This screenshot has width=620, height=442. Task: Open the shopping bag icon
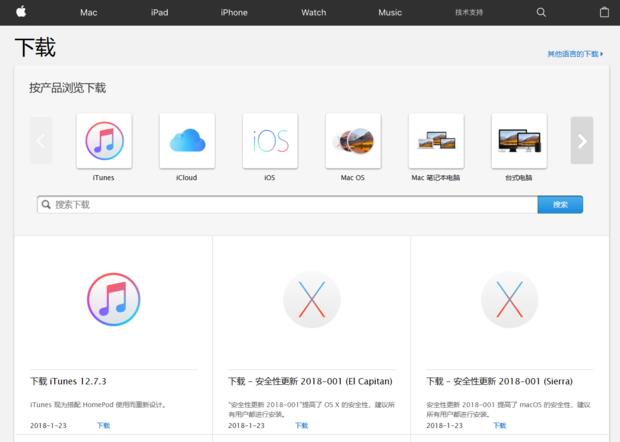tap(604, 12)
